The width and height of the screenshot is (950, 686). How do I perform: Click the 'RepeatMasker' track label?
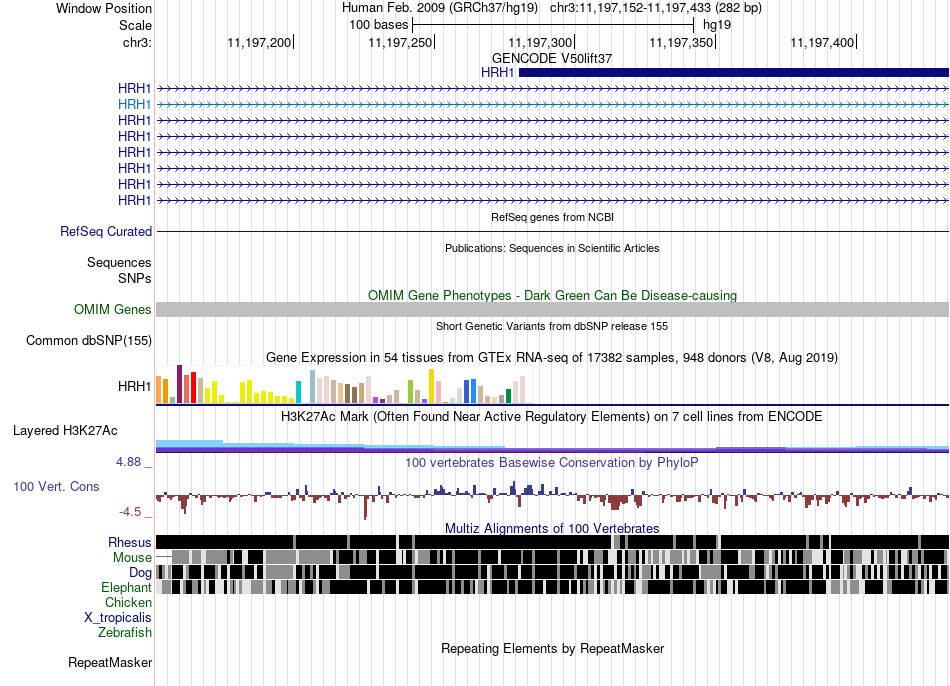point(110,663)
